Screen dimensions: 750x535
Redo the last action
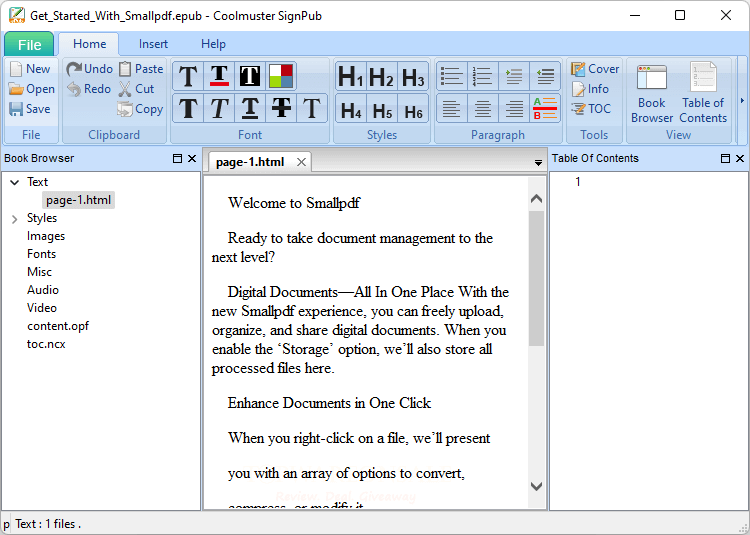[89, 89]
